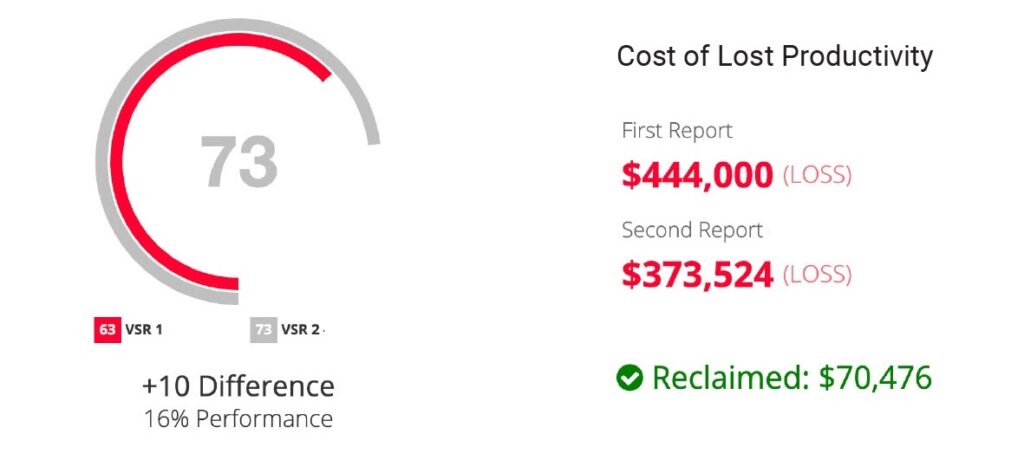Click the 16% Performance label

238,419
